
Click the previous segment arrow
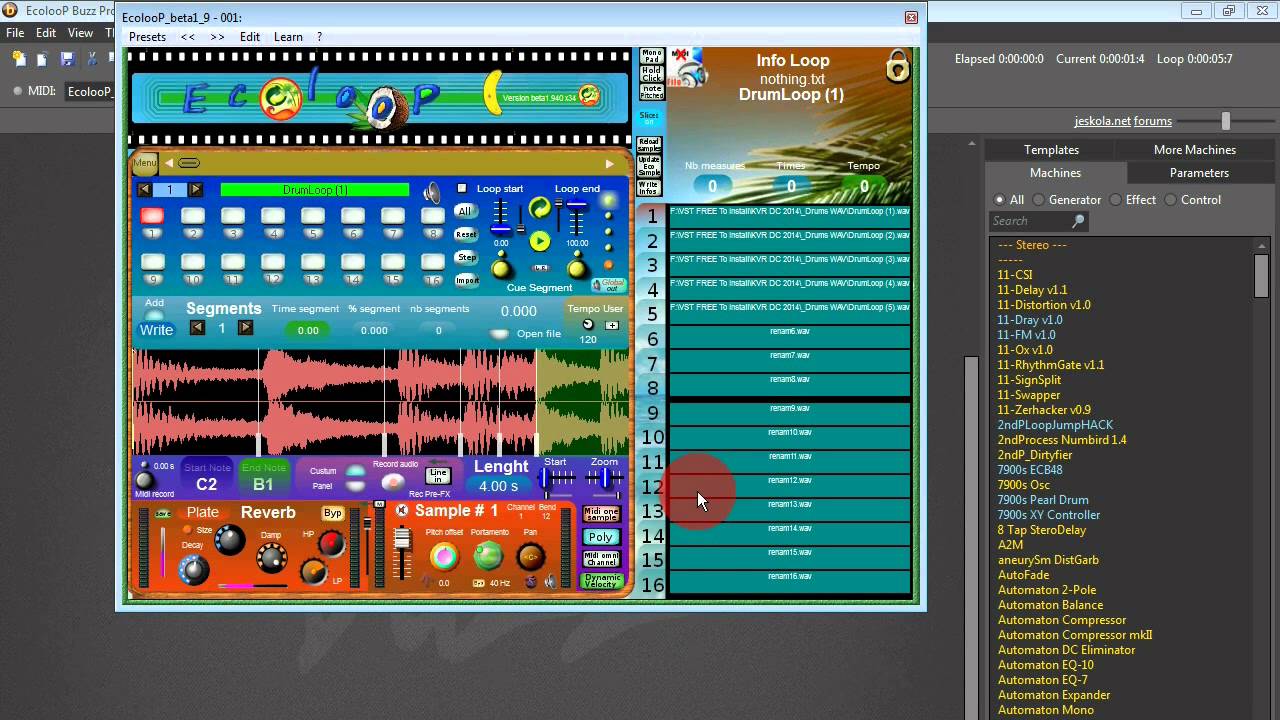click(197, 328)
